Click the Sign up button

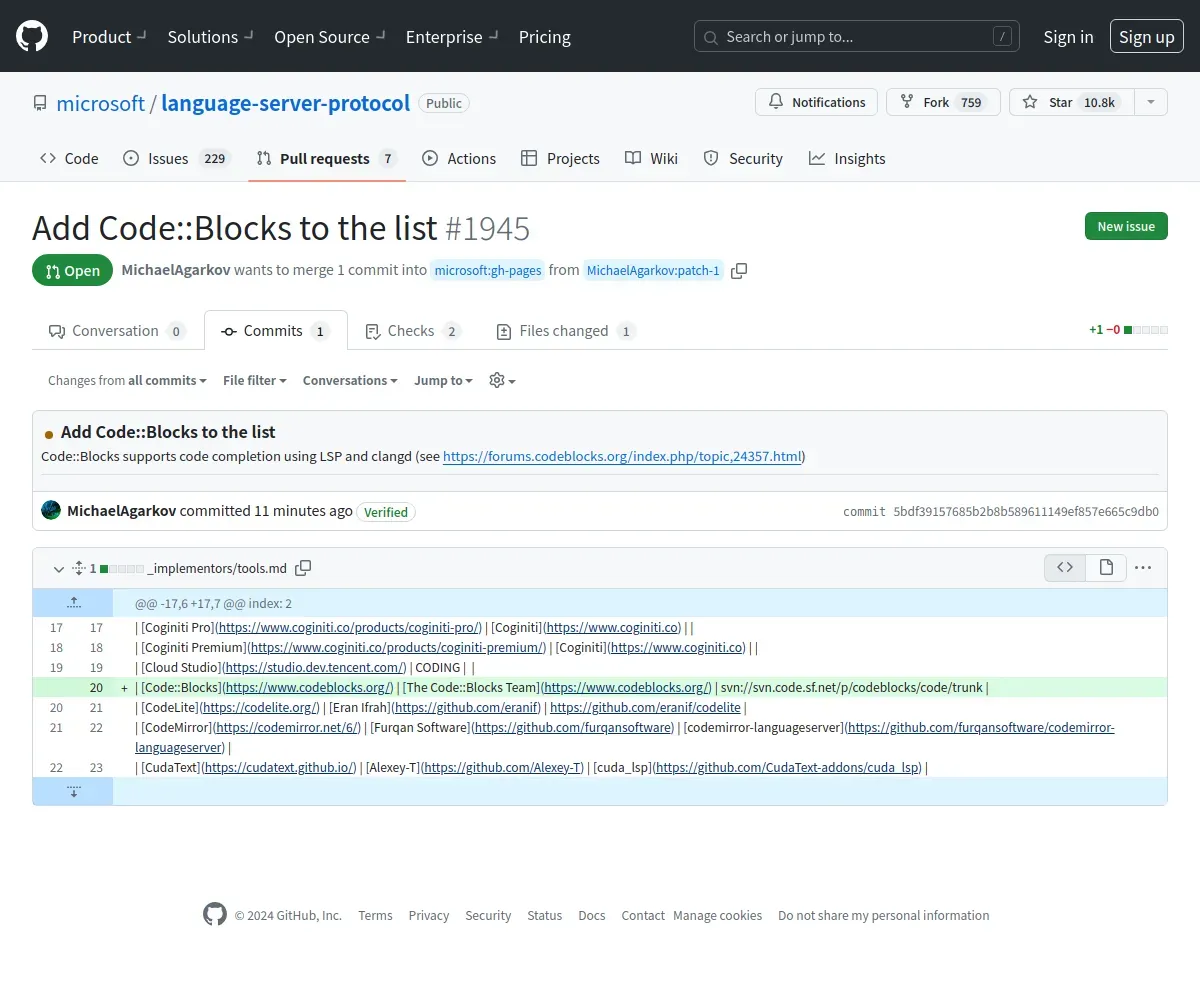coord(1147,37)
